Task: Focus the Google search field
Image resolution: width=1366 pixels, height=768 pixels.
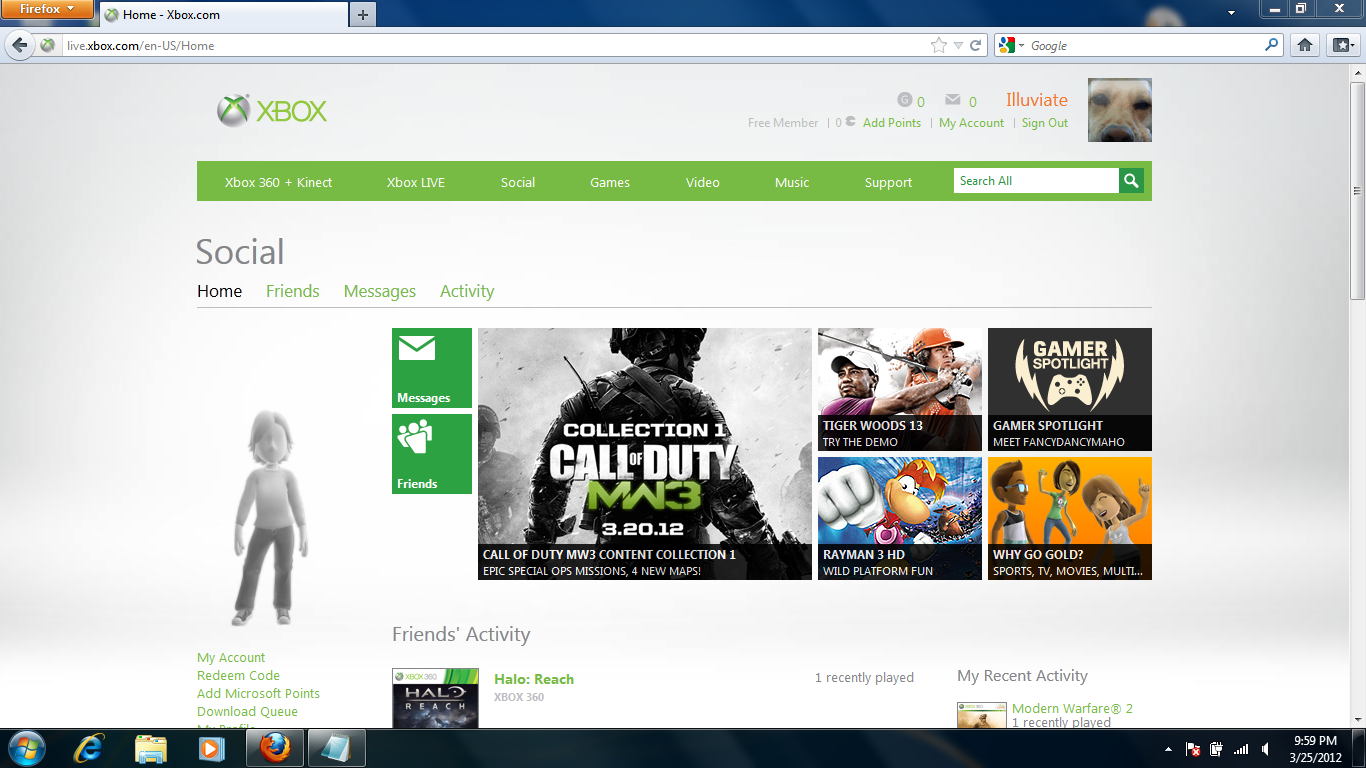Action: click(x=1146, y=45)
